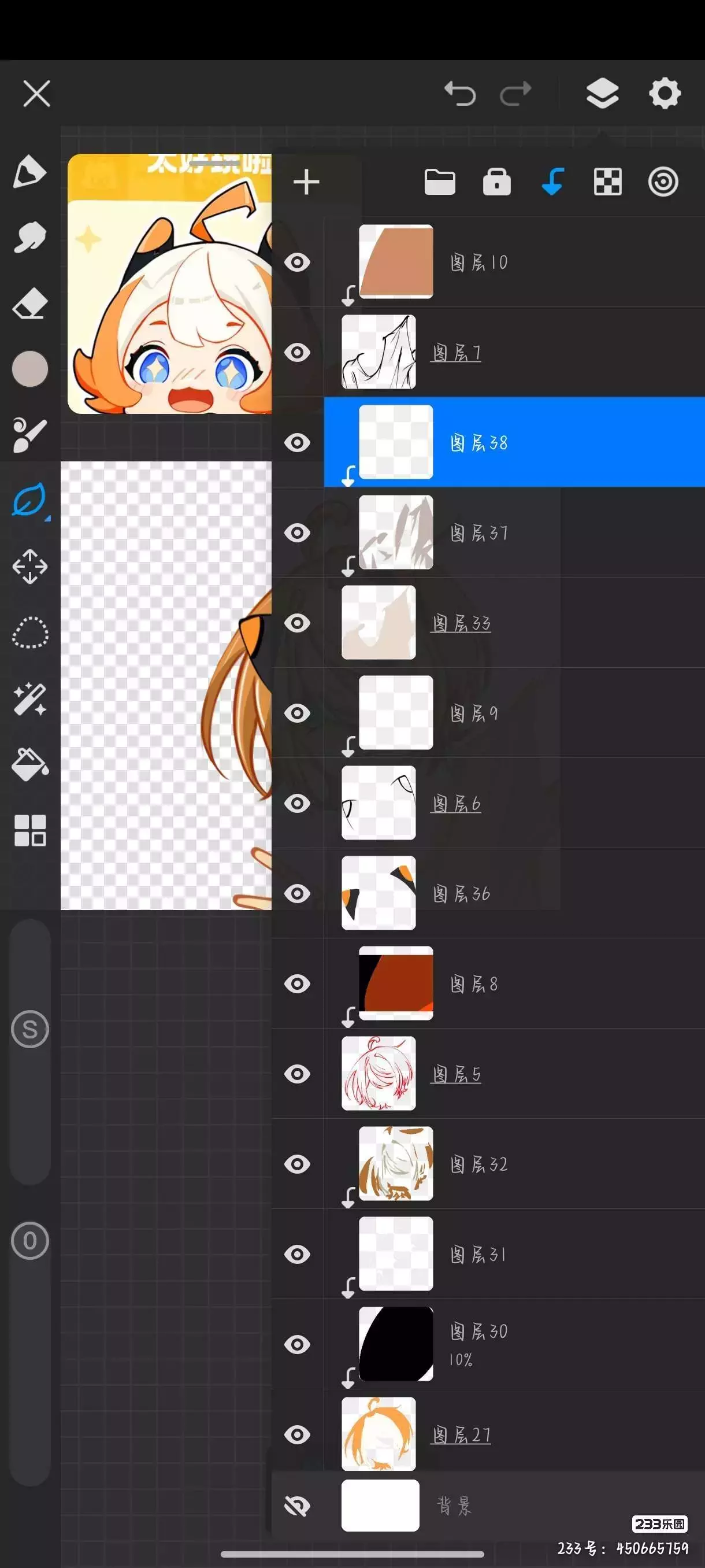The image size is (705, 1568).
Task: Toggle visibility of 图层38
Action: [297, 442]
